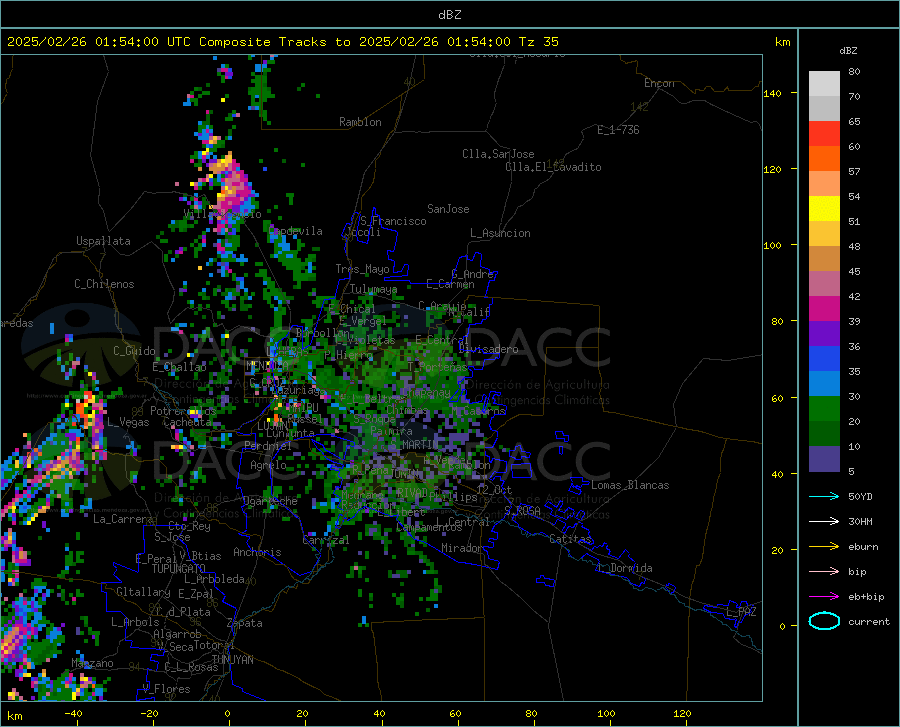Click the 'C_Guido' map label
Viewport: 900px width, 727px height.
click(x=134, y=351)
